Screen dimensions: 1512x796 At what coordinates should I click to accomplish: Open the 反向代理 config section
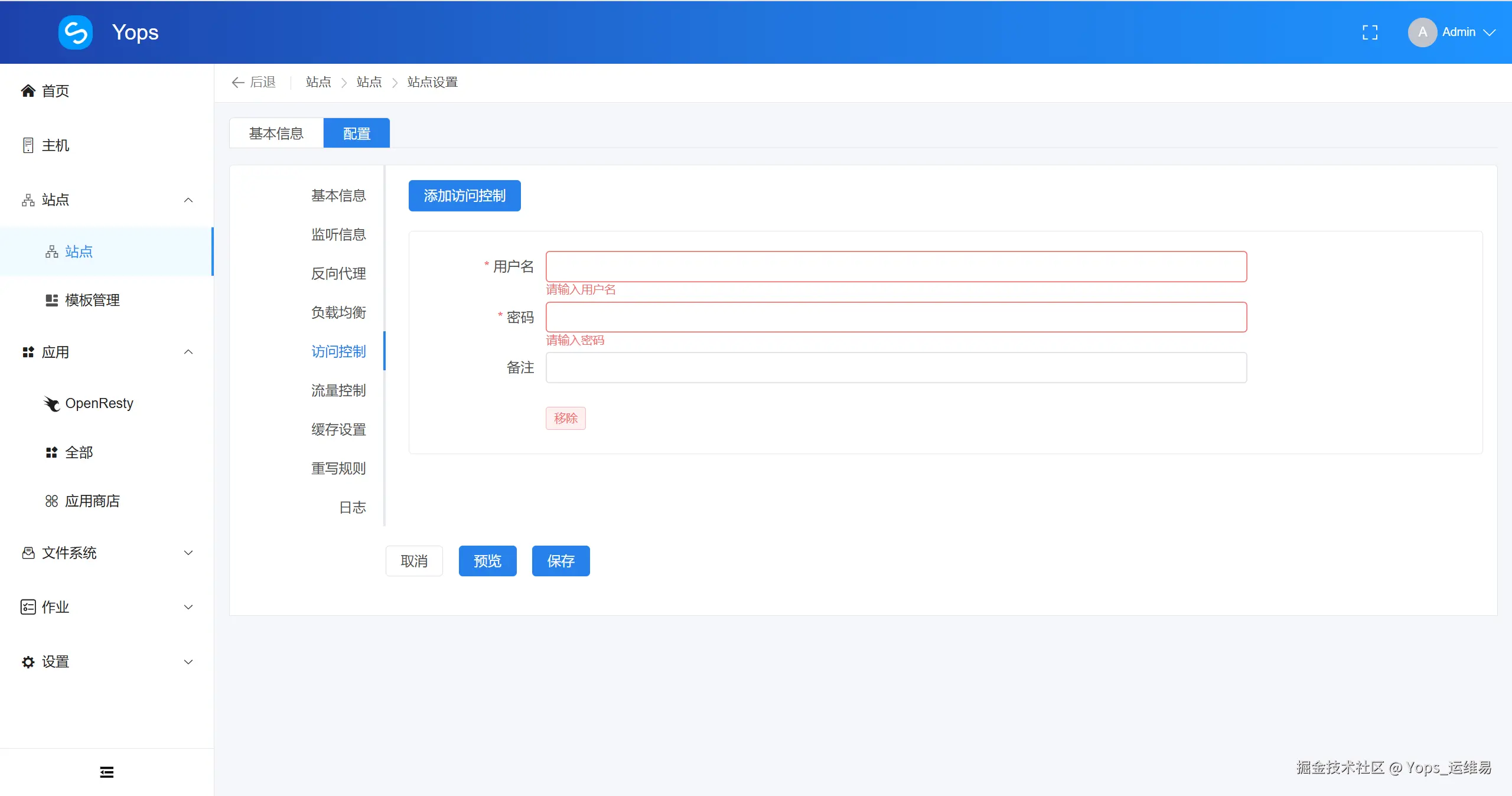pyautogui.click(x=338, y=273)
